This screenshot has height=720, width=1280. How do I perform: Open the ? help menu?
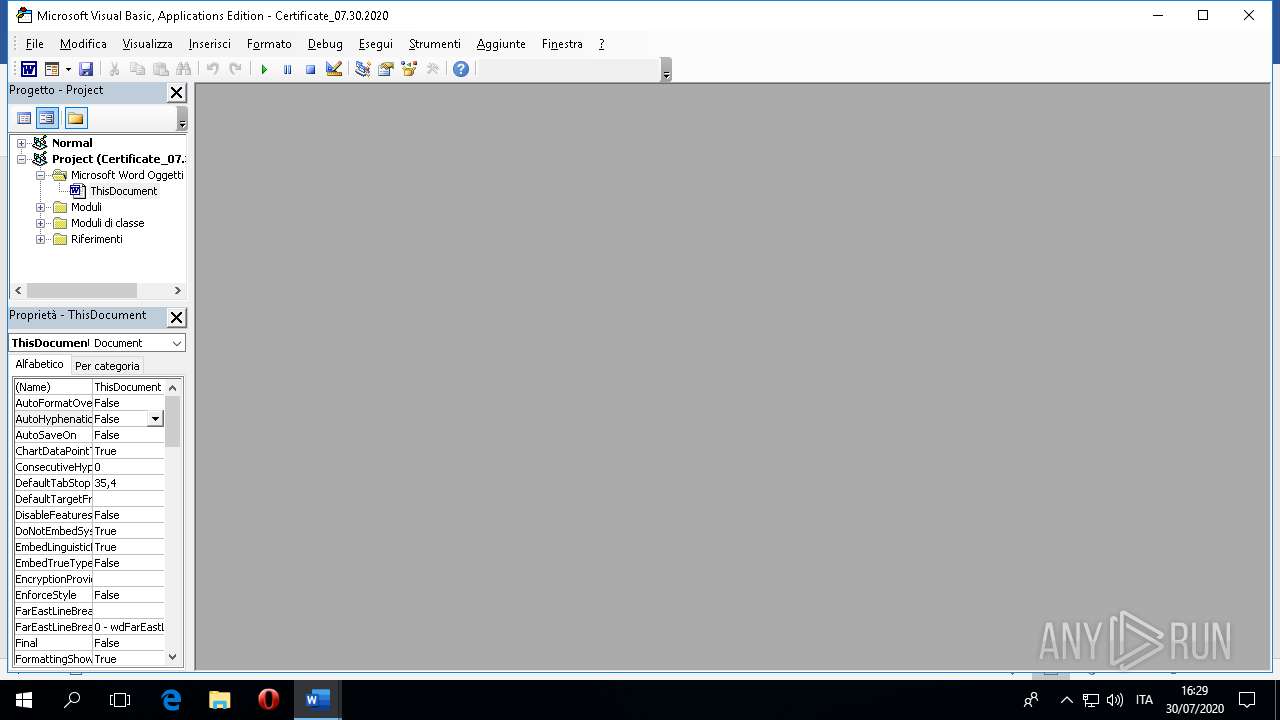[601, 44]
